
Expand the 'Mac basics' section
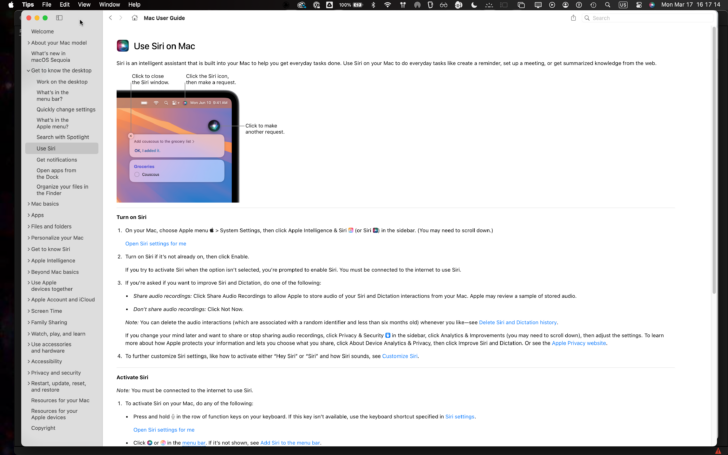tap(27, 203)
